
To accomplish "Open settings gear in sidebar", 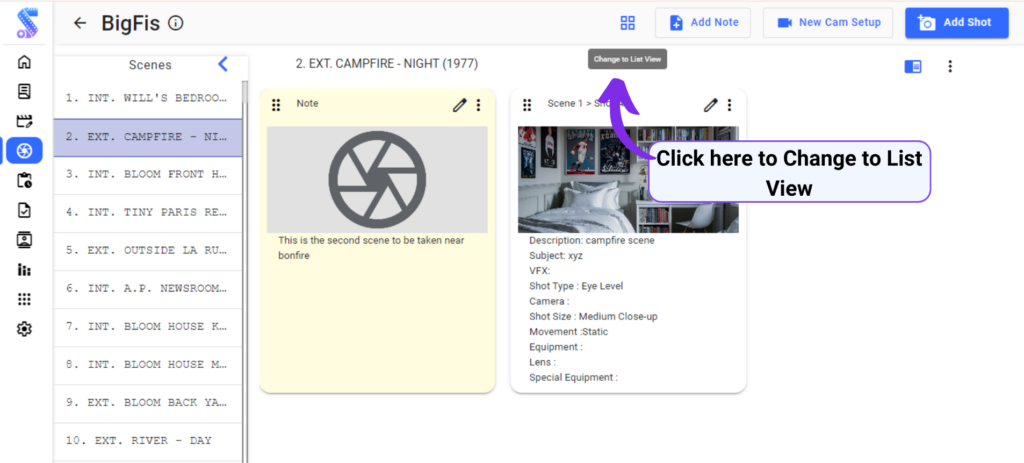I will (24, 329).
